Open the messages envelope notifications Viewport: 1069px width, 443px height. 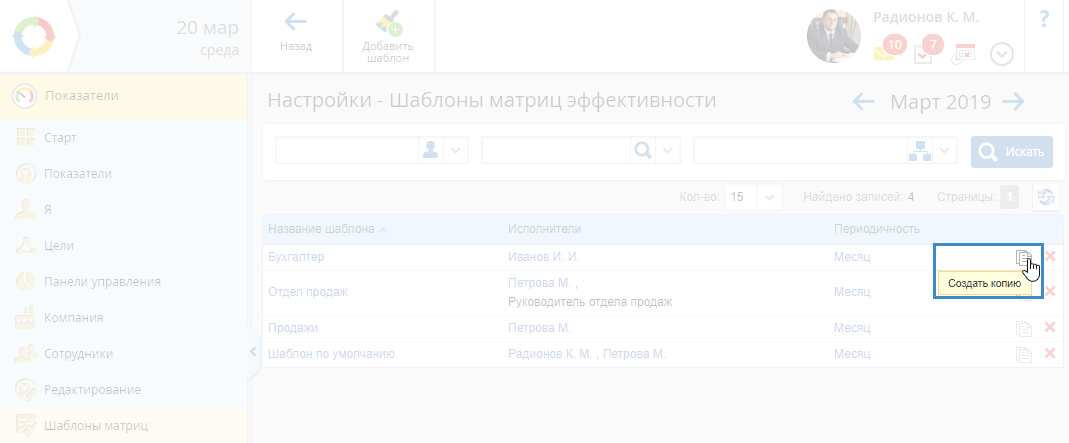coord(885,52)
